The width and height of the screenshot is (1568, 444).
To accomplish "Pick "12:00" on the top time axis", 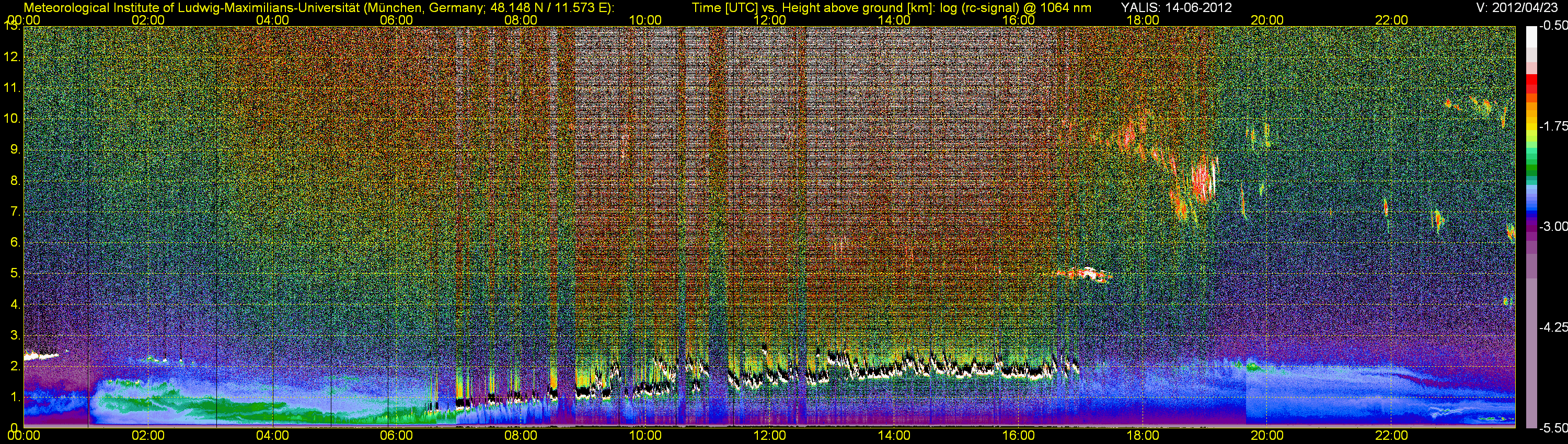I will pyautogui.click(x=769, y=20).
